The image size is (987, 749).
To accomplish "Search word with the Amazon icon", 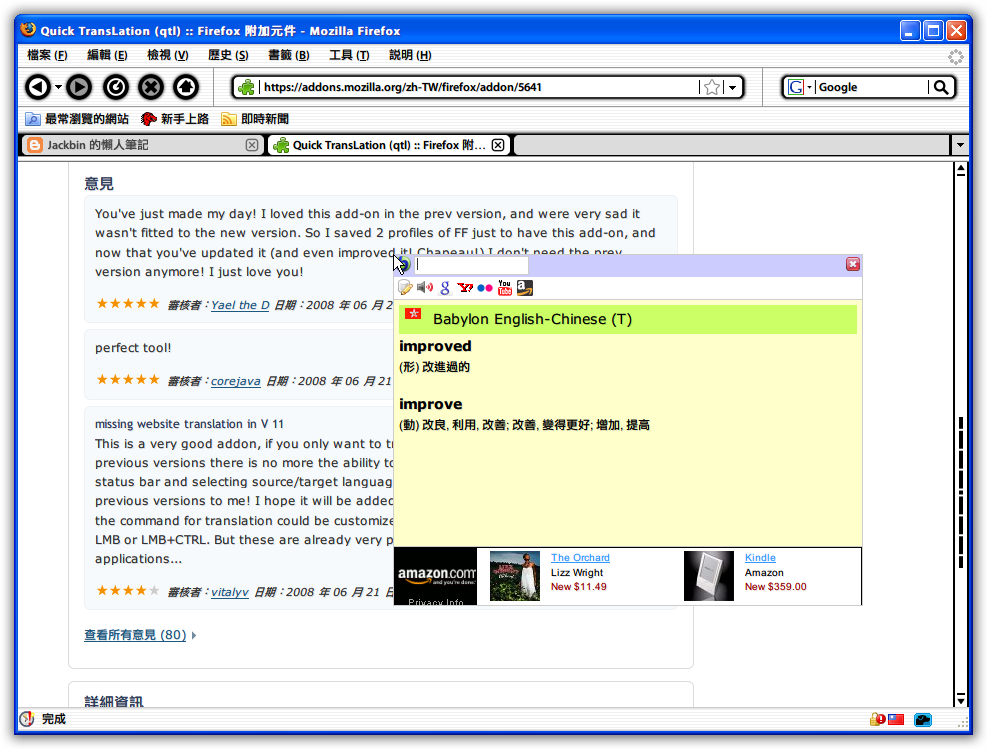I will 524,288.
